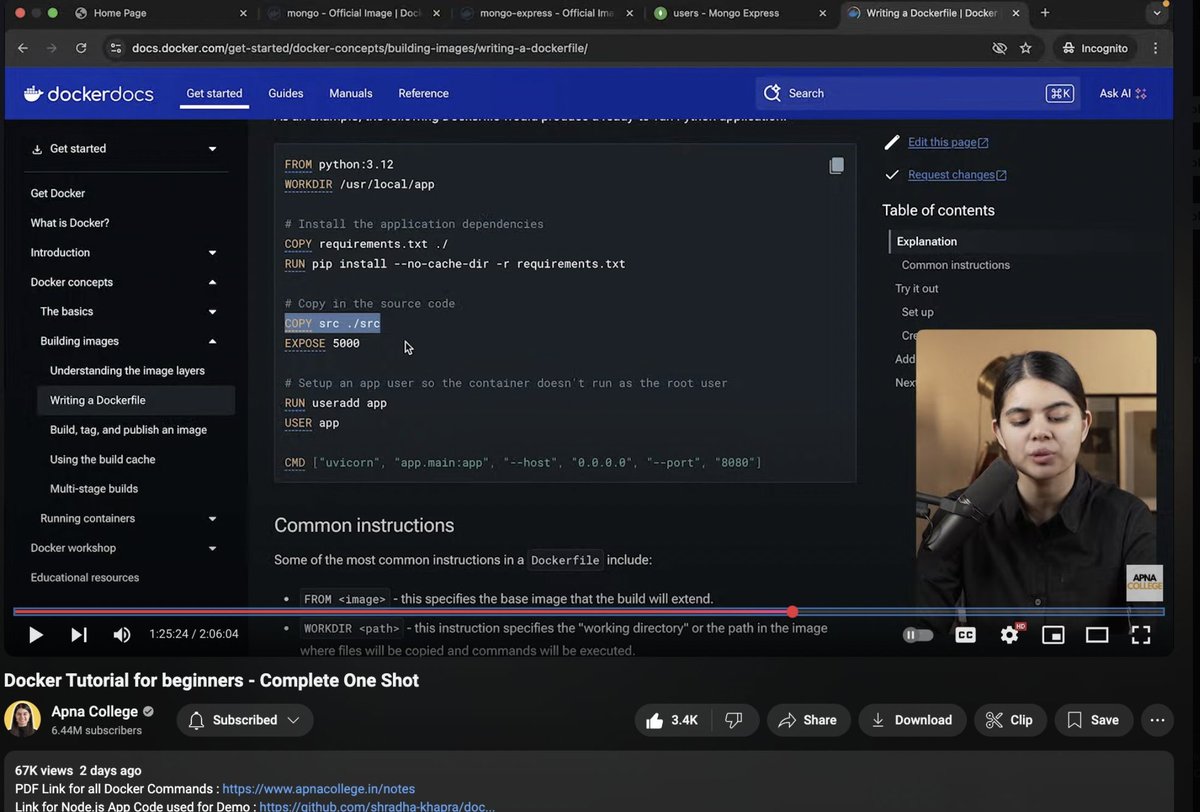Image resolution: width=1200 pixels, height=812 pixels.
Task: Open the tab search dropdown arrow
Action: pyautogui.click(x=1158, y=13)
